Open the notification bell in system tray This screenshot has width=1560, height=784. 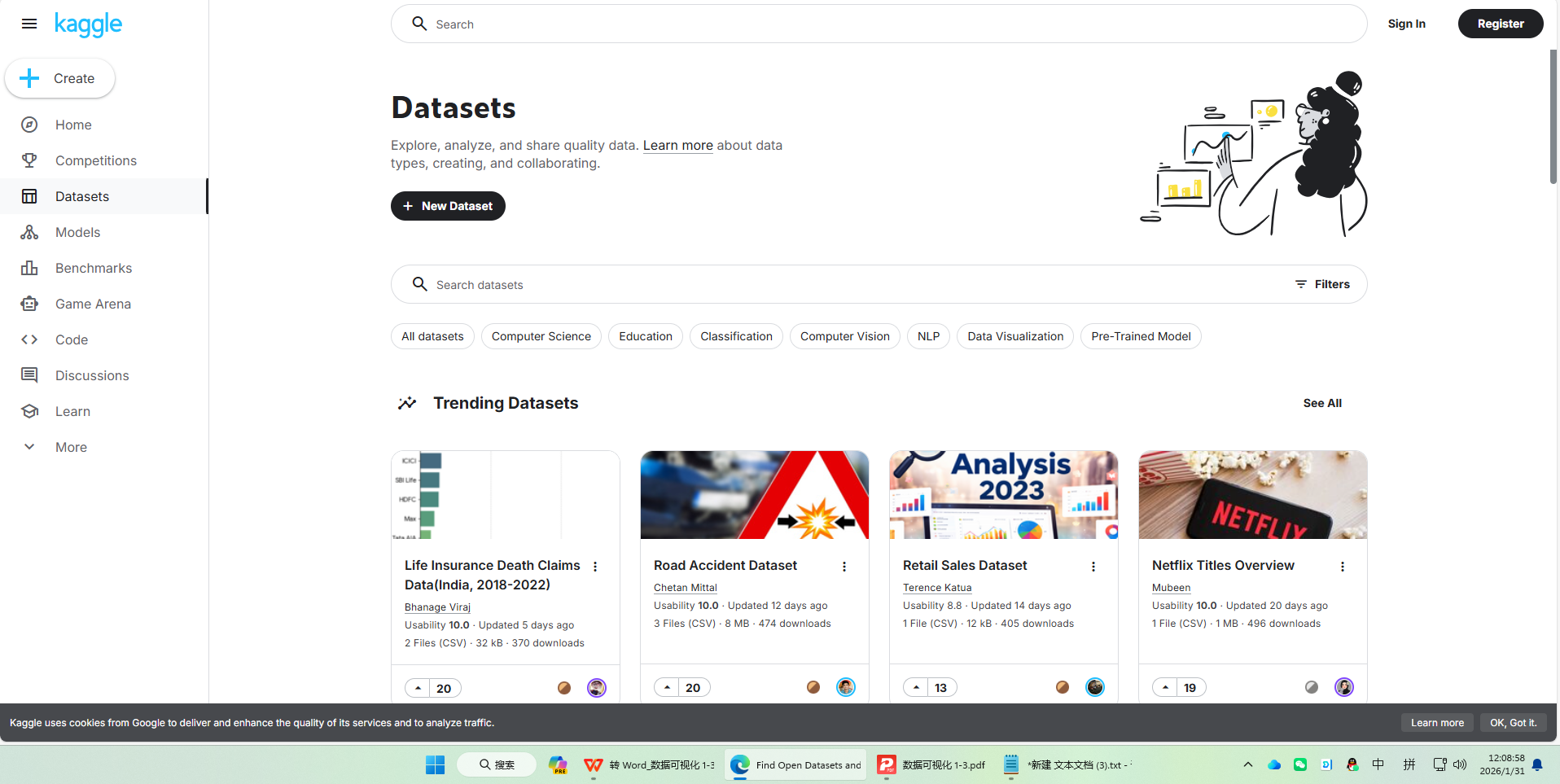(x=1537, y=764)
